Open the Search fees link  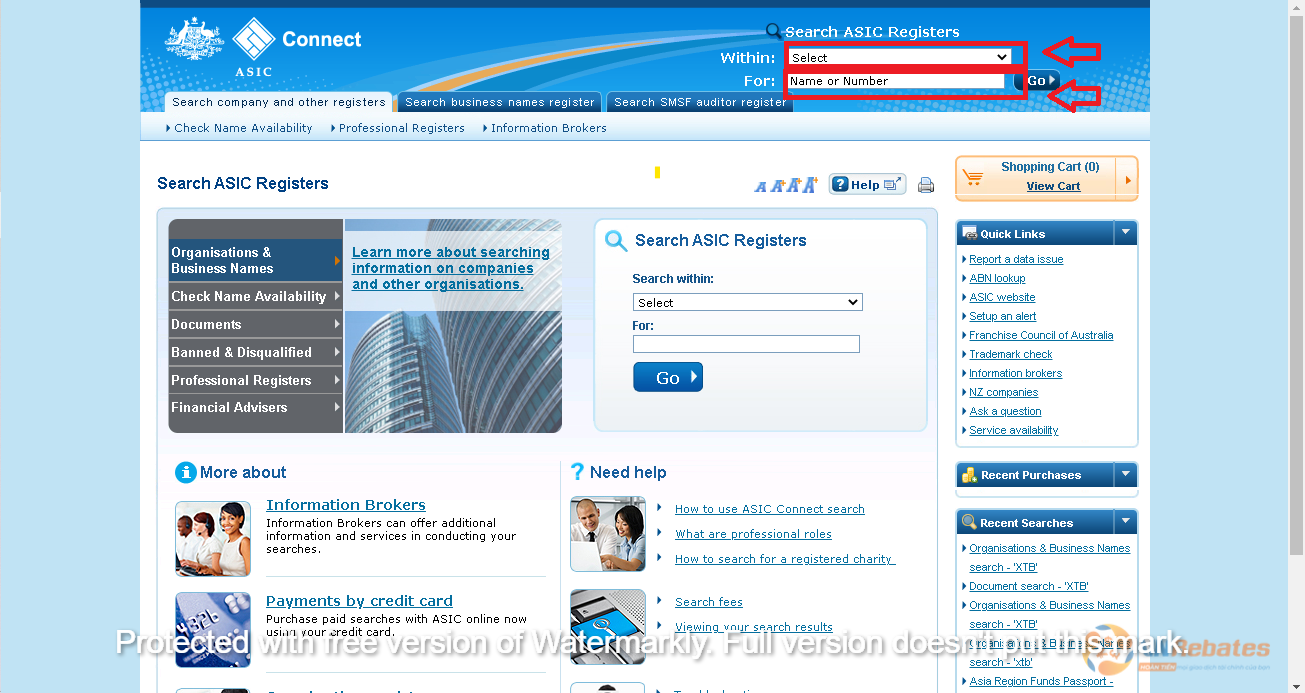pos(709,602)
